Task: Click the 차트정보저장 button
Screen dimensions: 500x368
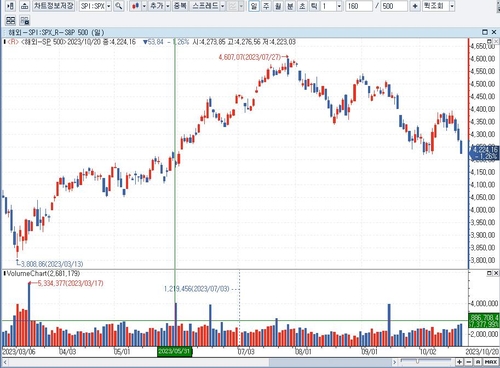Action: coord(54,6)
